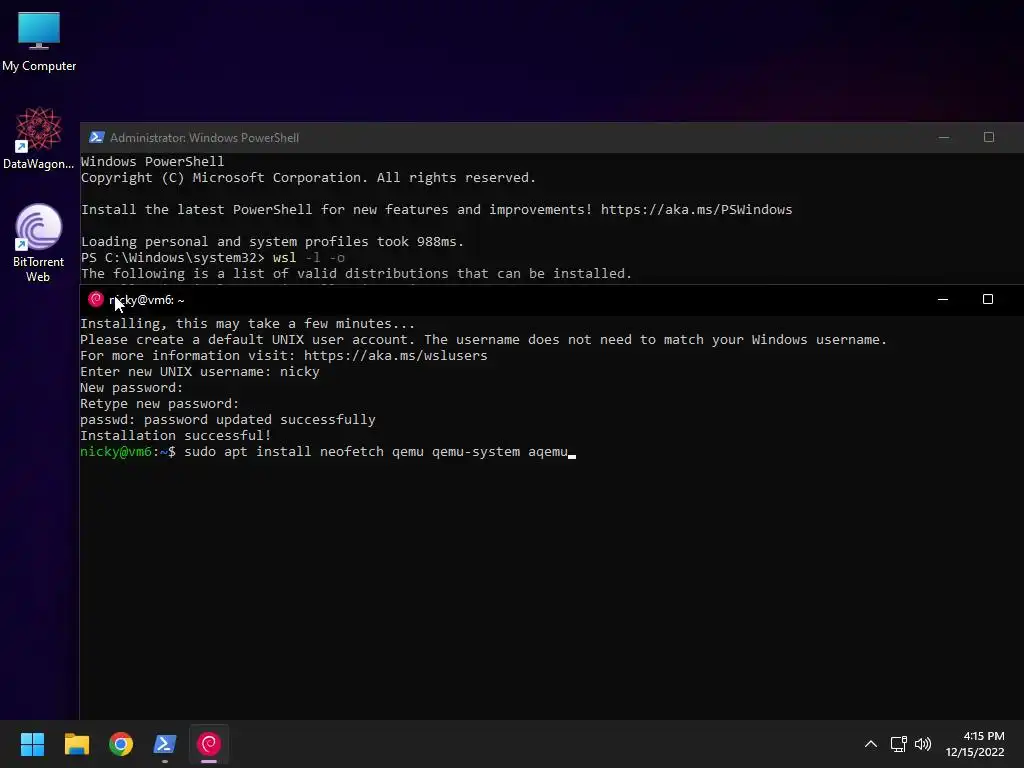Image resolution: width=1024 pixels, height=768 pixels.
Task: Open network status in the system tray
Action: point(899,744)
